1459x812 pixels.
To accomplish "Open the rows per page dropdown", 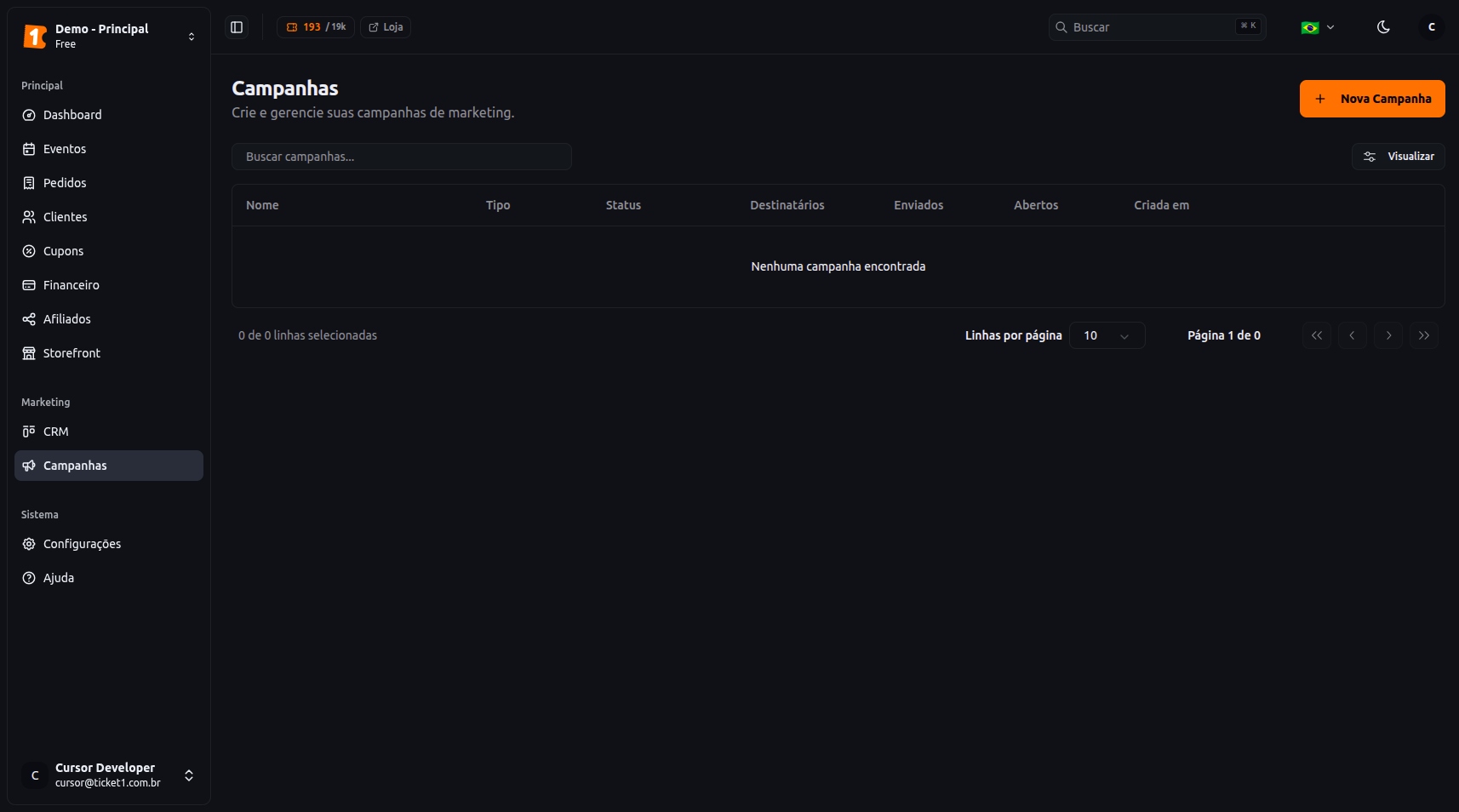I will pos(1107,335).
